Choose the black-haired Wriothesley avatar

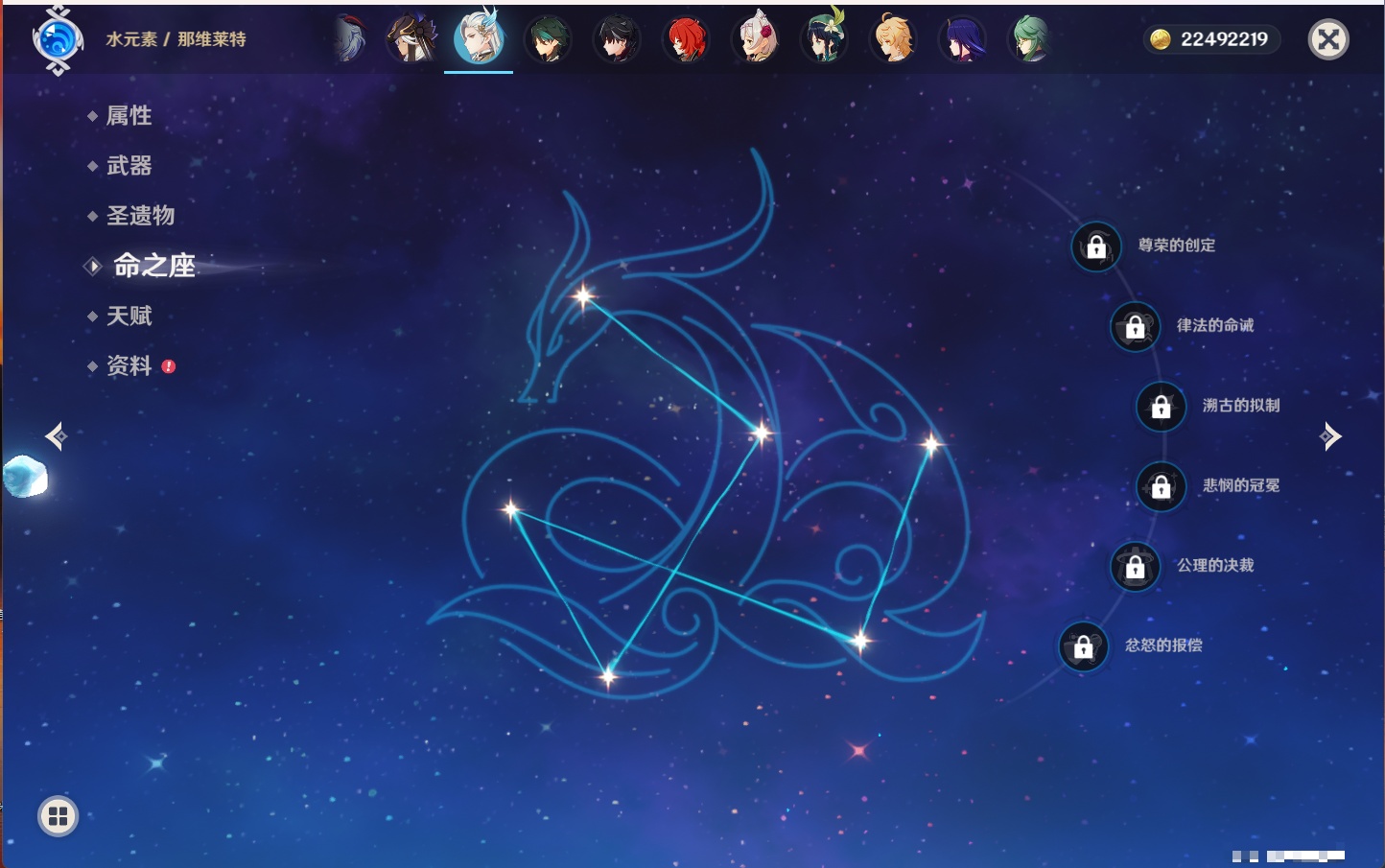coord(617,40)
